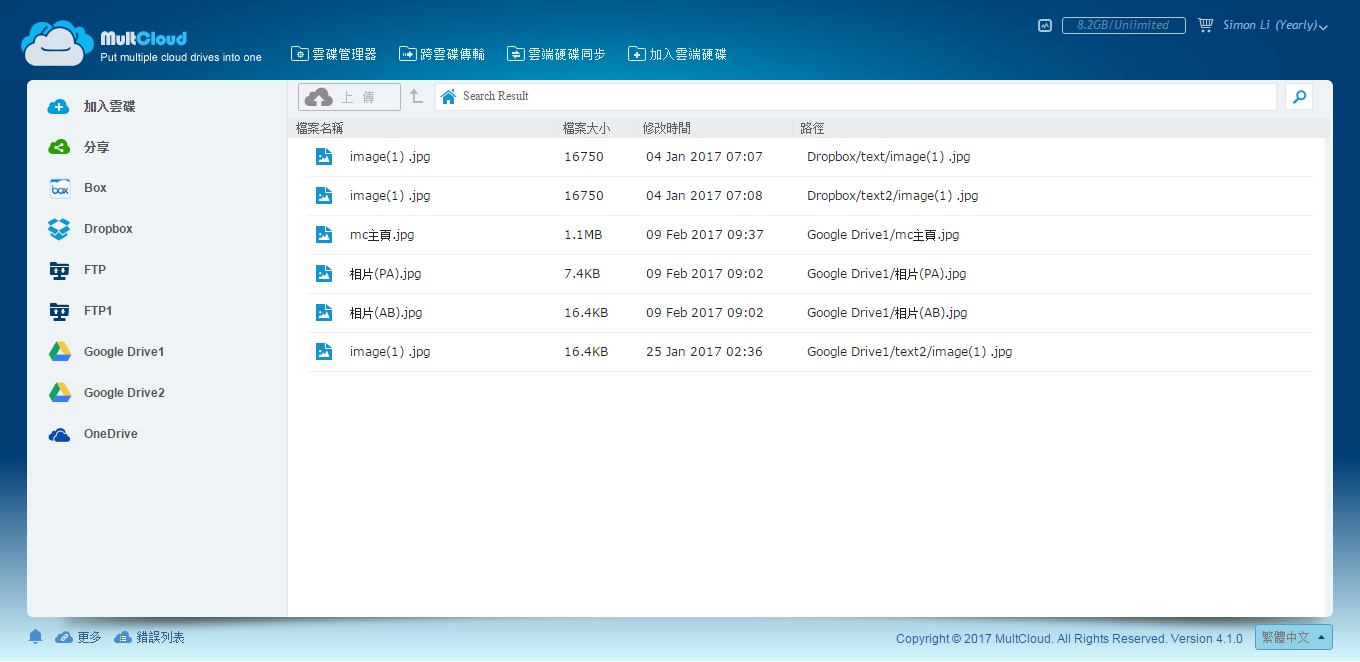Click 加入雲碟 in the sidebar
Image resolution: width=1360 pixels, height=662 pixels.
click(109, 106)
